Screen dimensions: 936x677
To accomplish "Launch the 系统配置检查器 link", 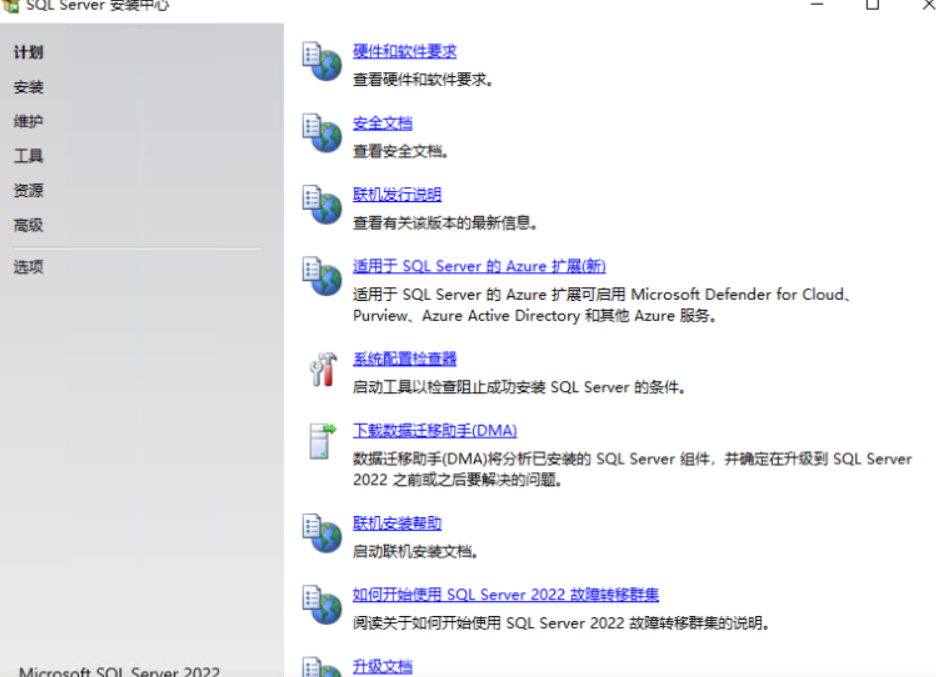I will pyautogui.click(x=405, y=359).
